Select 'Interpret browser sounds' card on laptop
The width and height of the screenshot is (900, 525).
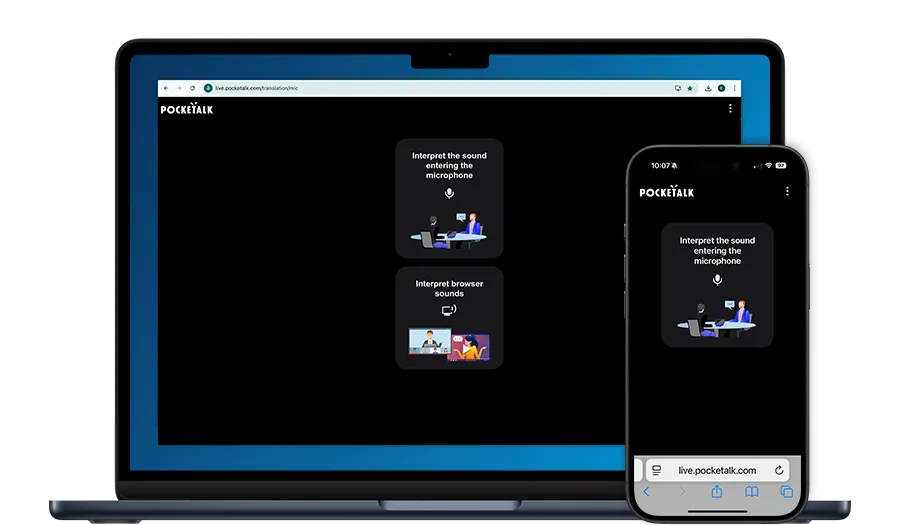coord(449,317)
